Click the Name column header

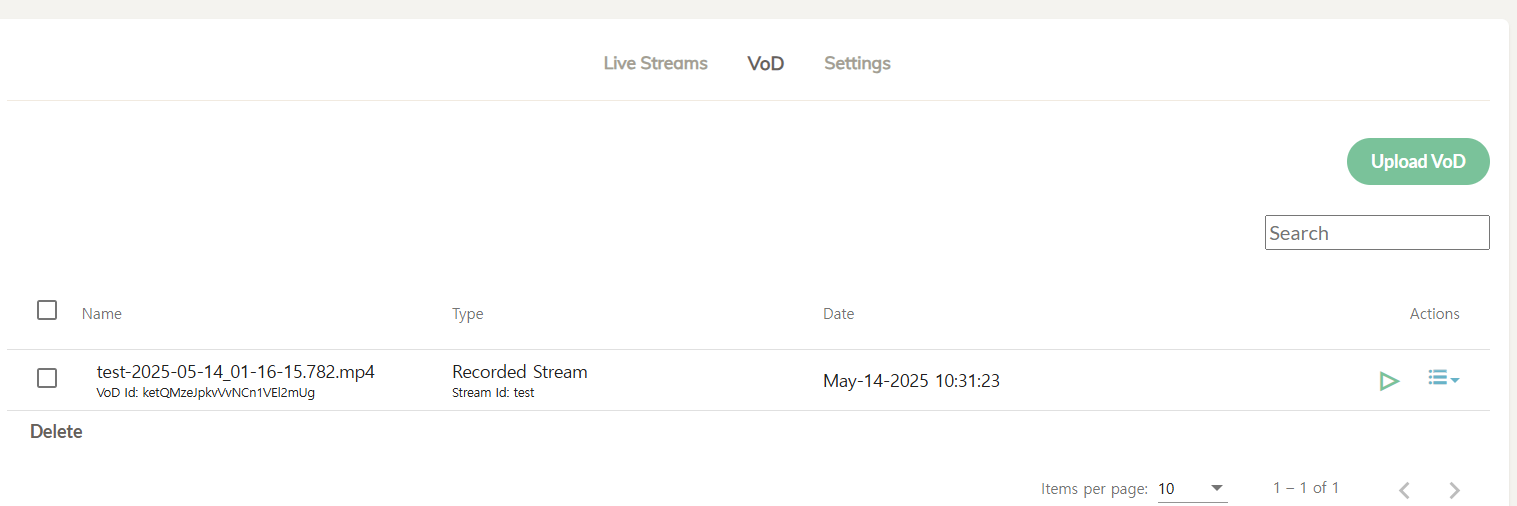[102, 314]
